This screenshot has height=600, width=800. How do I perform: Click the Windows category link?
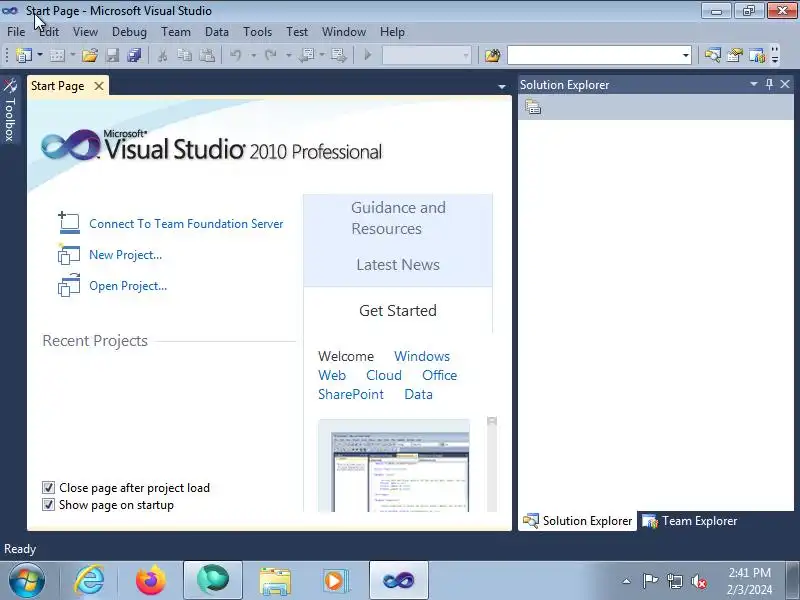tap(422, 356)
